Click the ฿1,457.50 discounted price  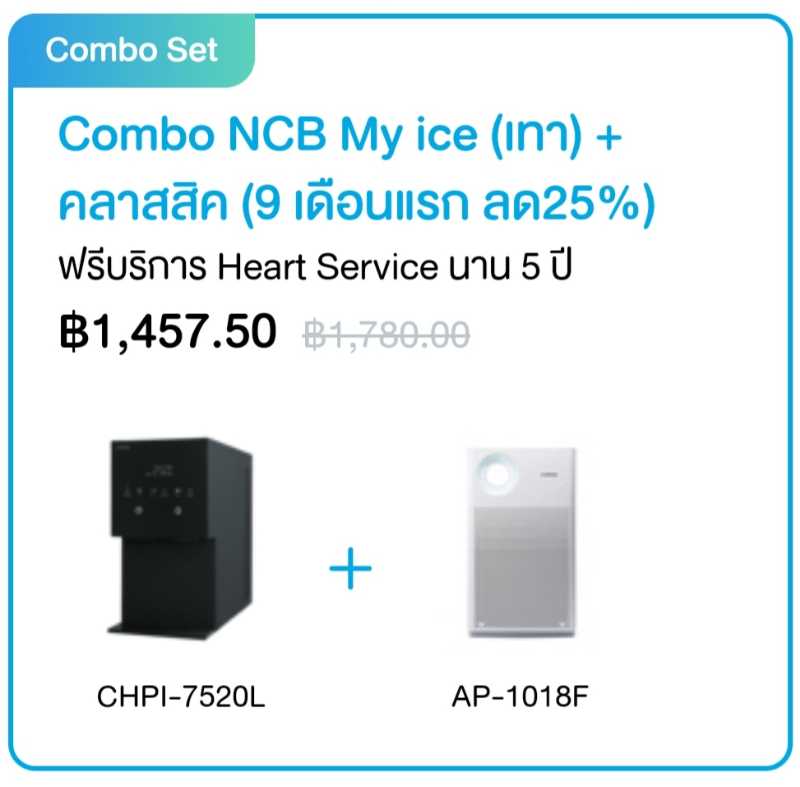click(168, 332)
